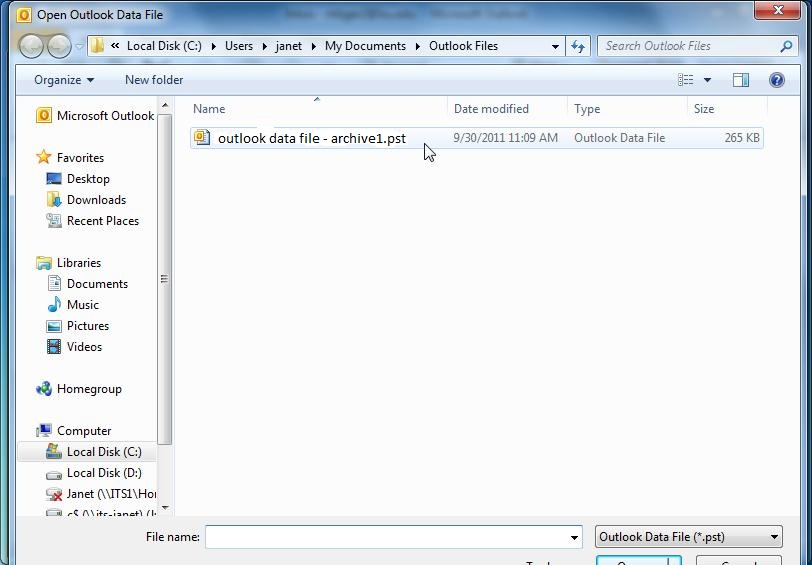
Task: Select outlook data file - archive1.pst
Action: pos(476,138)
